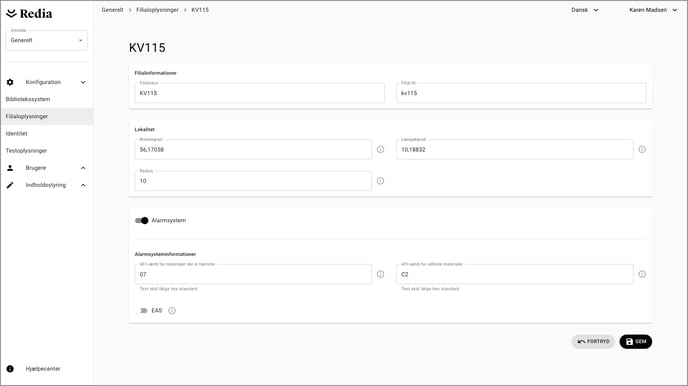Open the Område Generelt dropdown
Viewport: 688px width, 386px height.
click(x=47, y=40)
